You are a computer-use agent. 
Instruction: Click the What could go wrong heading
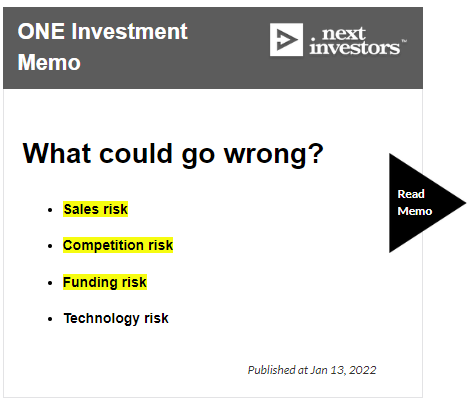pyautogui.click(x=173, y=154)
